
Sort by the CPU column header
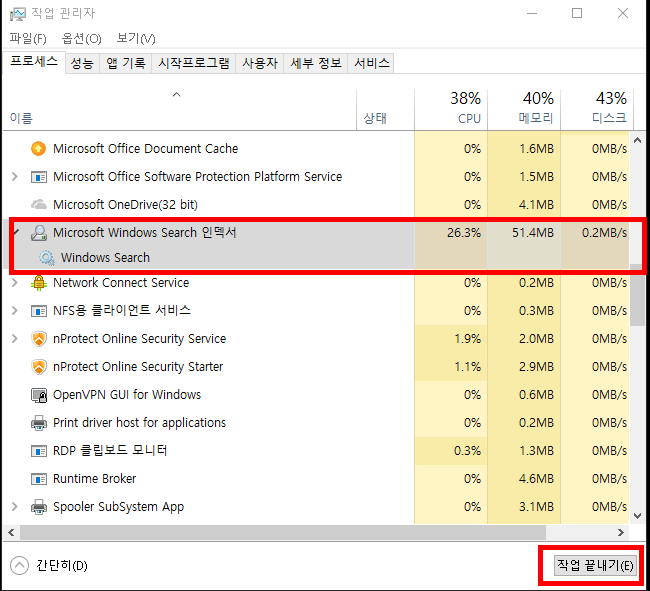tap(451, 110)
